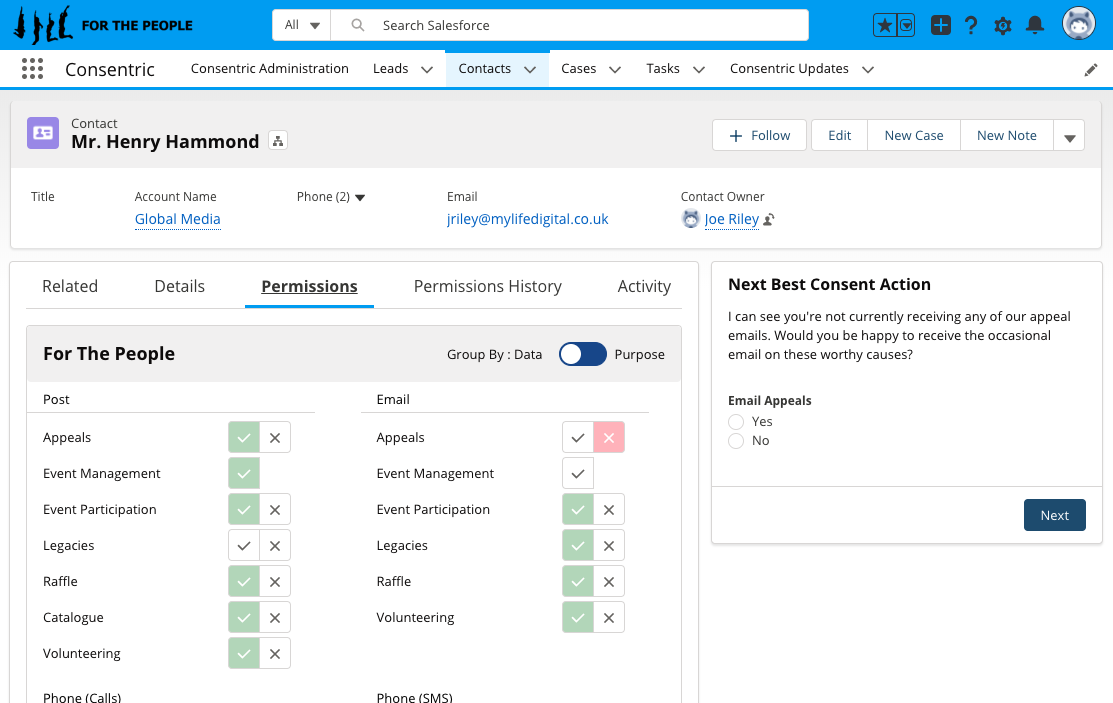Open the Setup gear icon
The height and width of the screenshot is (703, 1113).
[x=1003, y=26]
